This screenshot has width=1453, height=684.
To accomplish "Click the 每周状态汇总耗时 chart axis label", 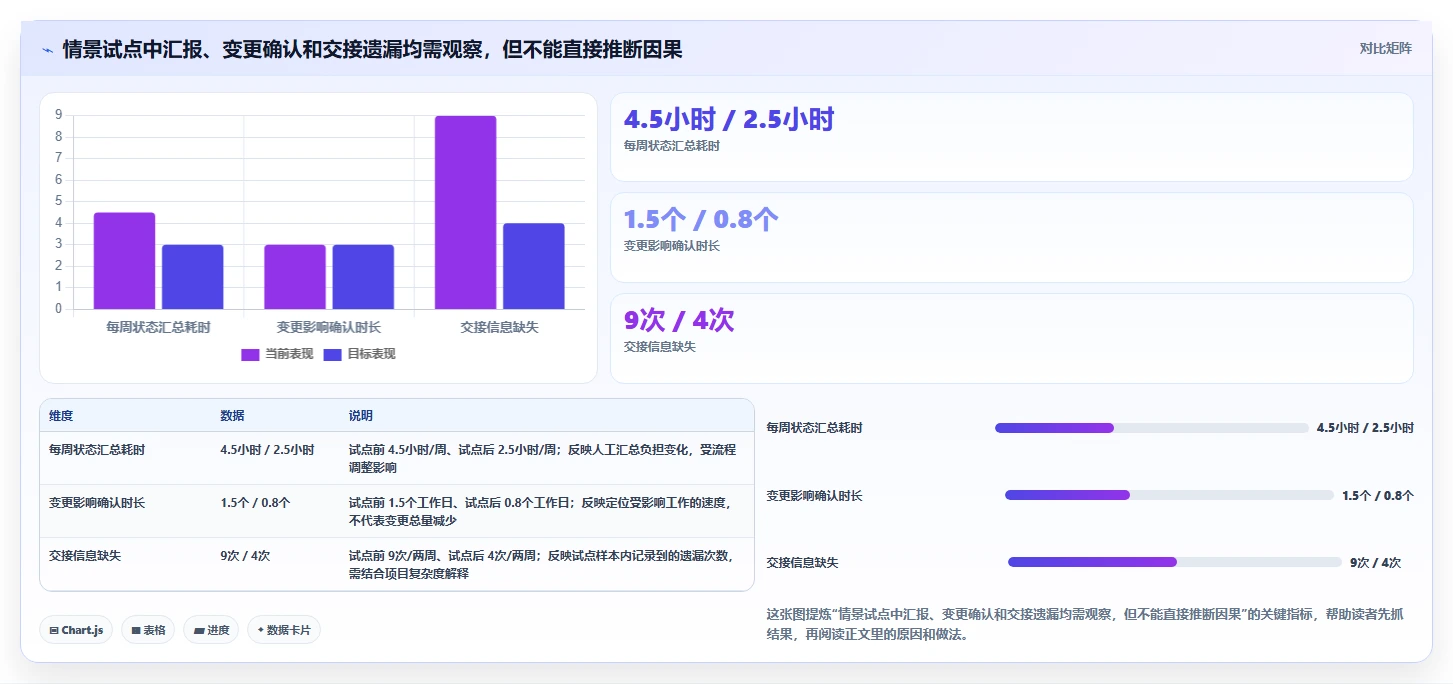I will tap(158, 327).
